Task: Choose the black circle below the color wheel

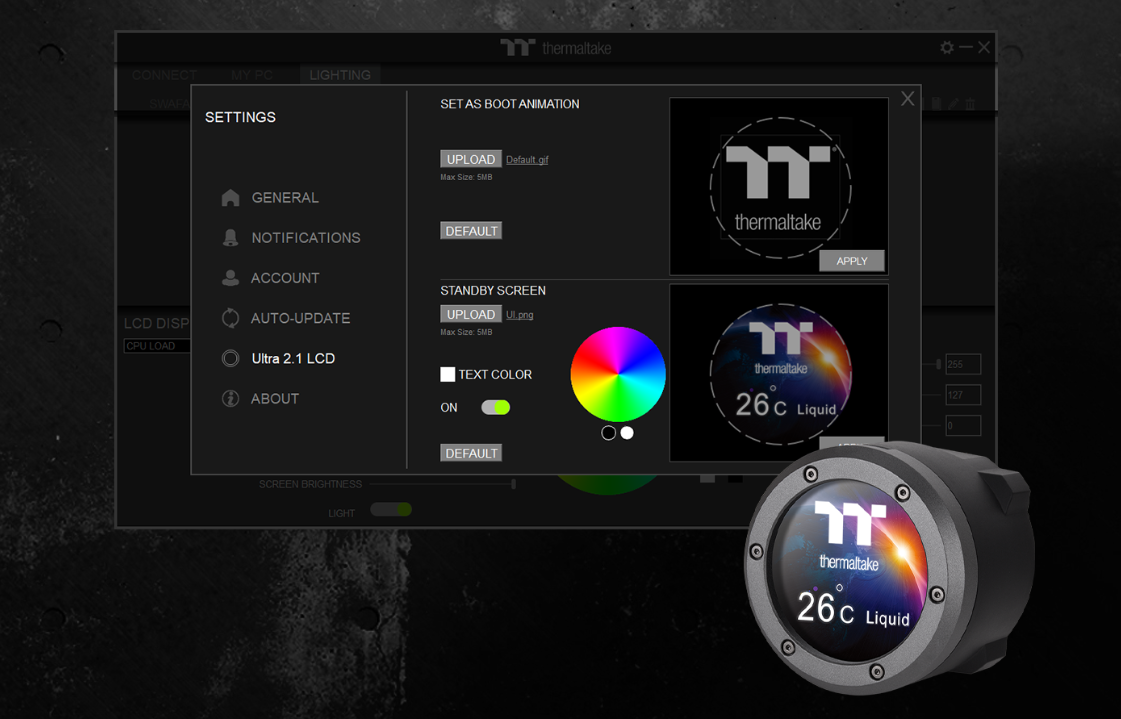Action: click(608, 432)
